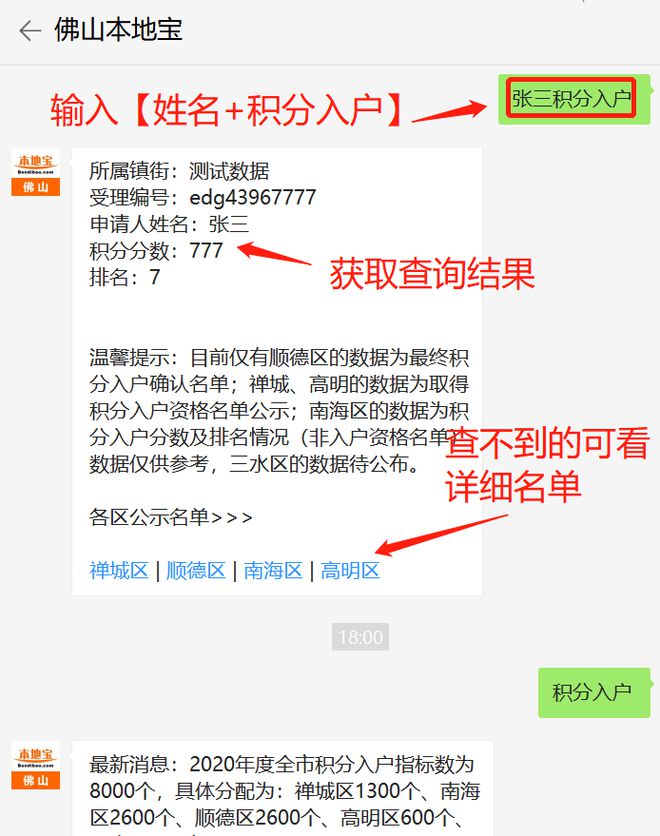Select the green 积分入户 sent message bubble

click(x=595, y=693)
